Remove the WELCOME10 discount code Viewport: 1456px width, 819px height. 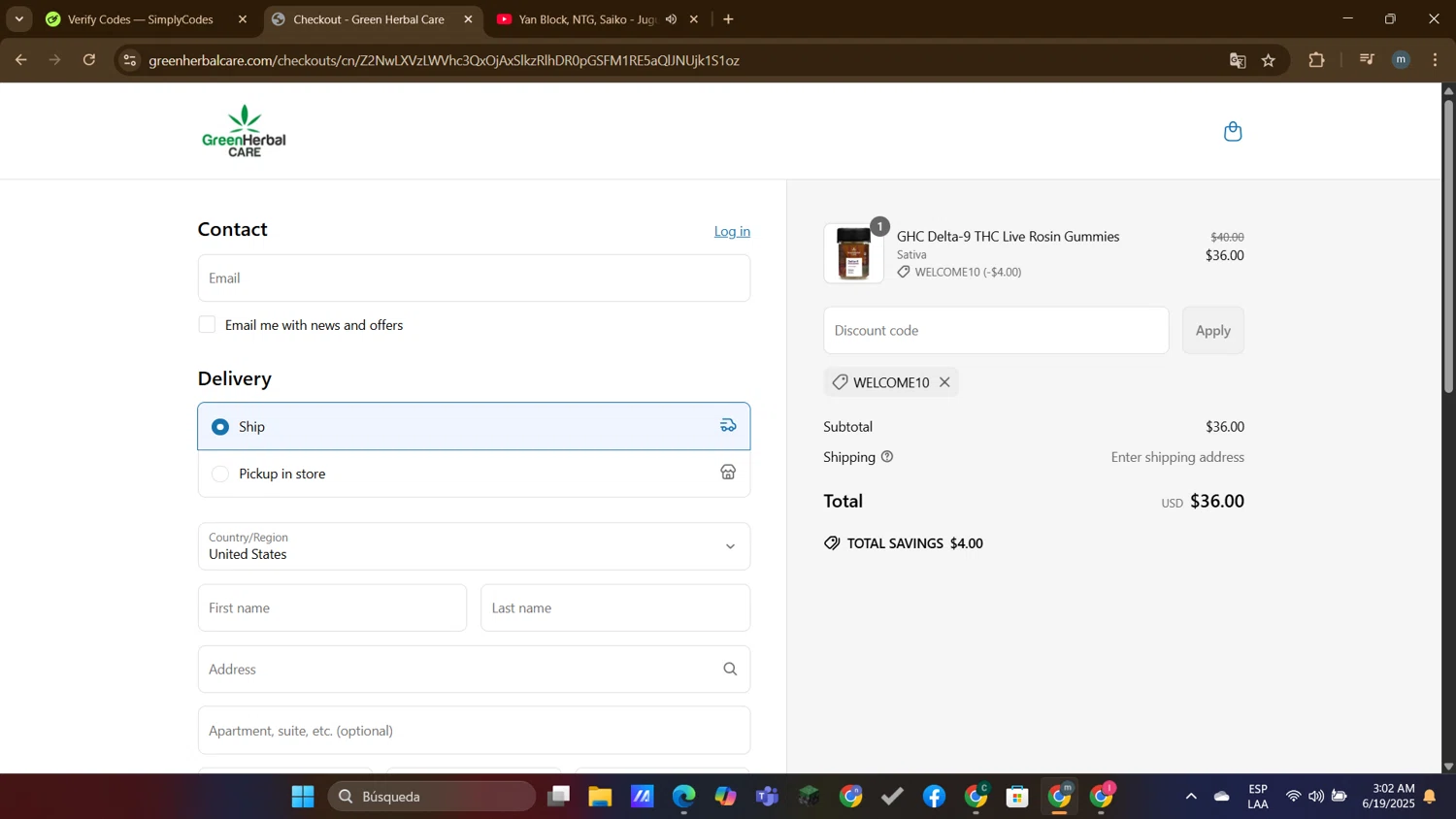click(944, 382)
